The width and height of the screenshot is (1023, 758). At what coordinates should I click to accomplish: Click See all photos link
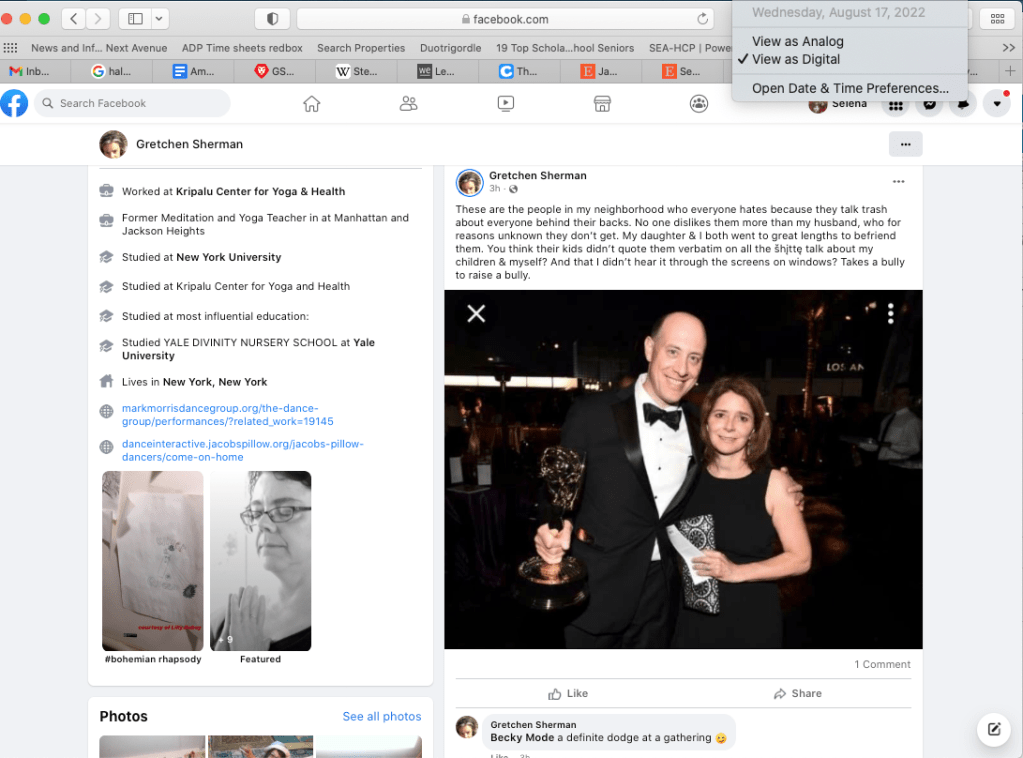tap(381, 716)
